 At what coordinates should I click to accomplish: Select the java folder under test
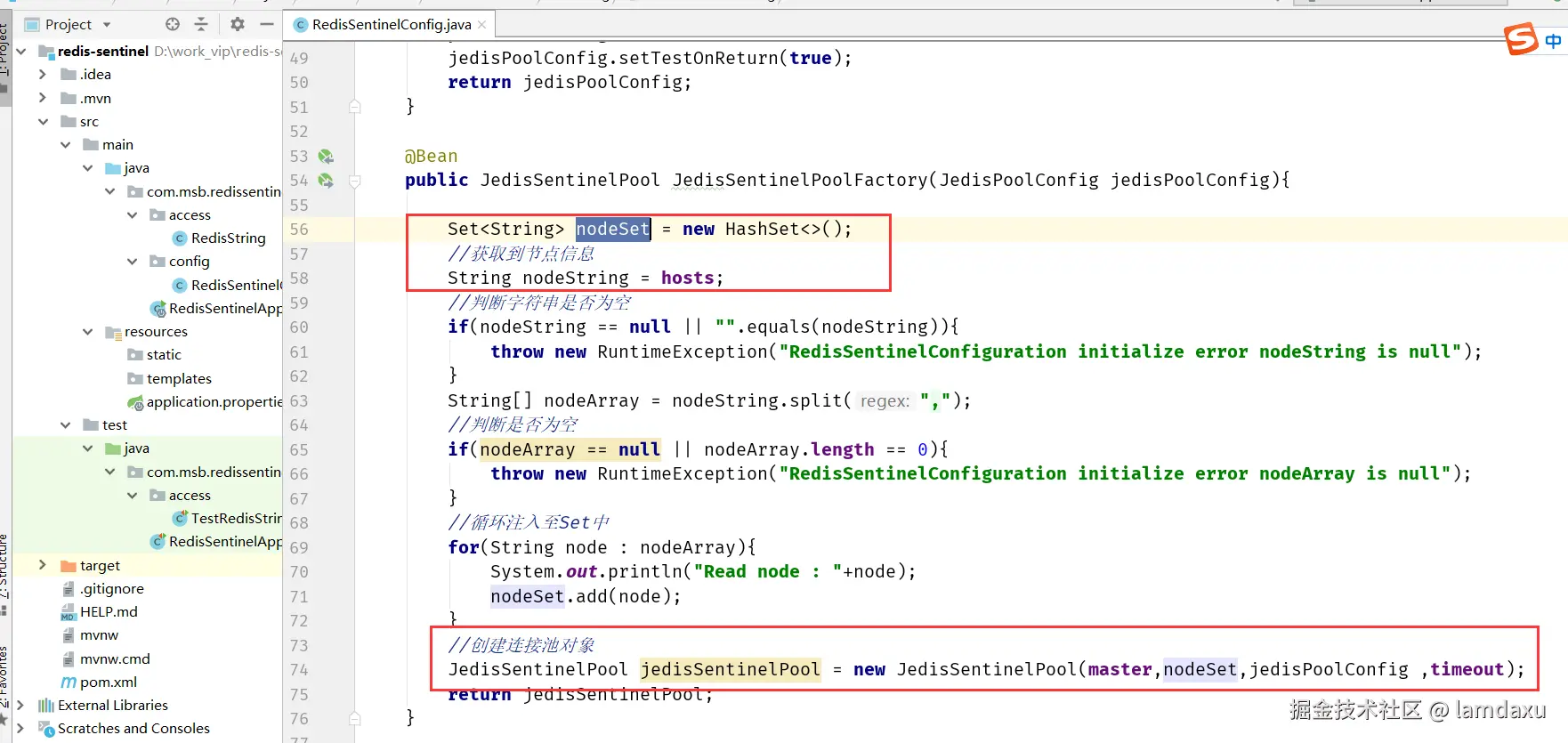pyautogui.click(x=127, y=448)
